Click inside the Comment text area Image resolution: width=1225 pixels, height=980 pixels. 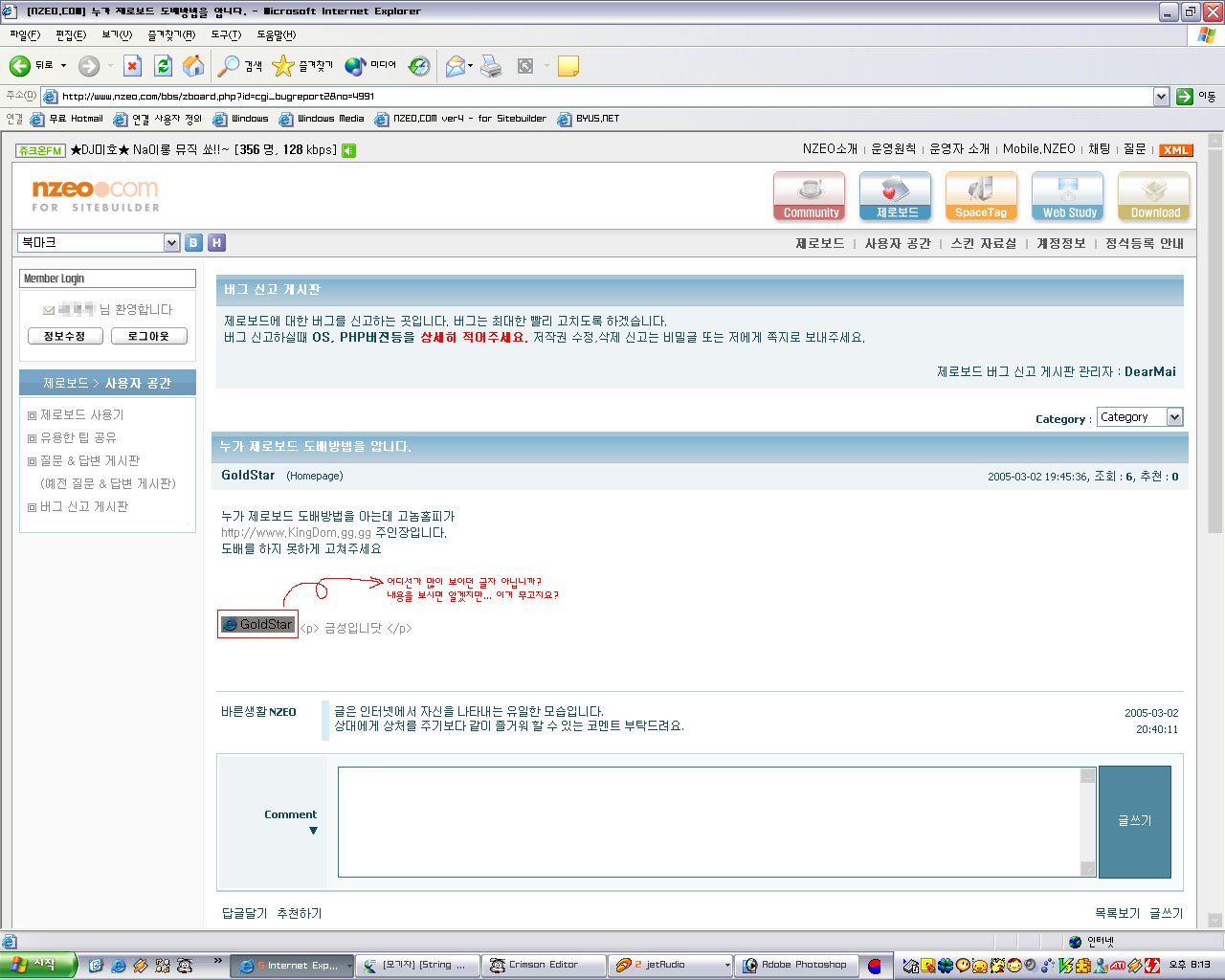pyautogui.click(x=708, y=821)
